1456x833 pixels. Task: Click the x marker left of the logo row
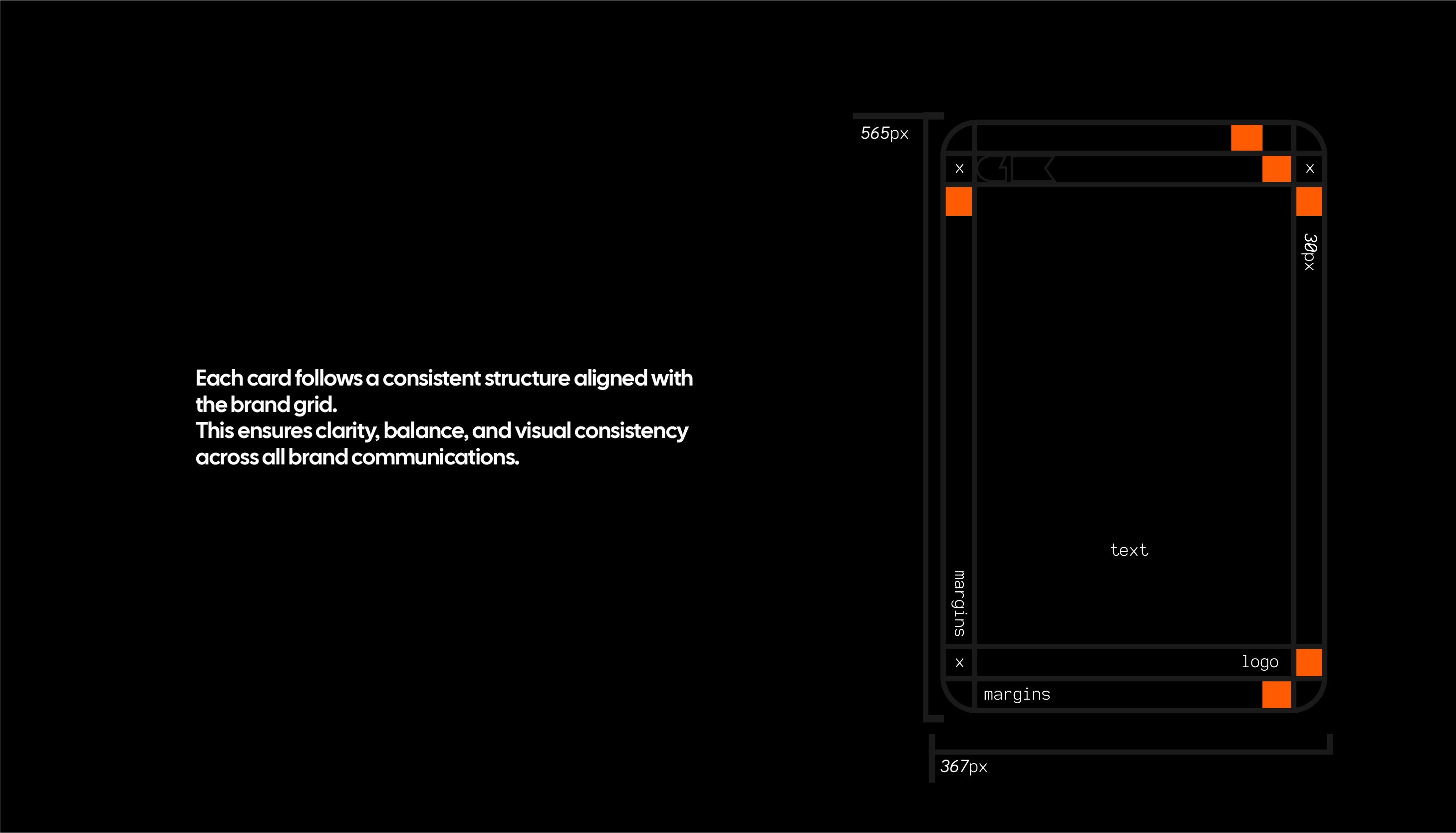point(959,663)
